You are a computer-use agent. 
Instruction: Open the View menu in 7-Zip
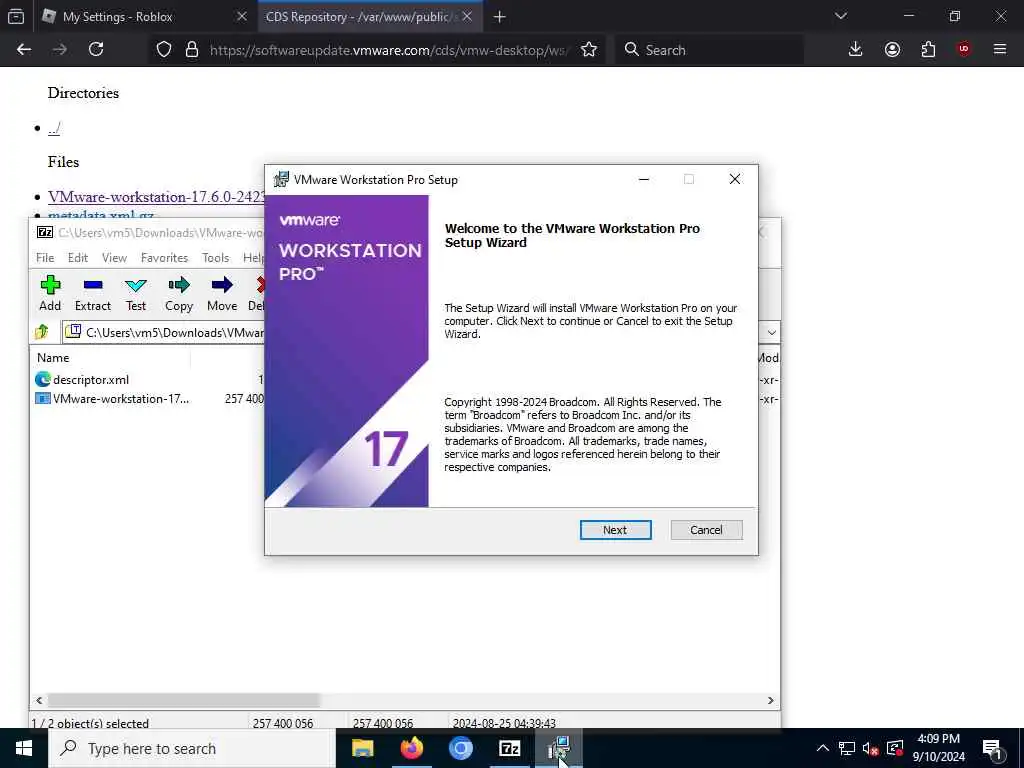tap(114, 258)
